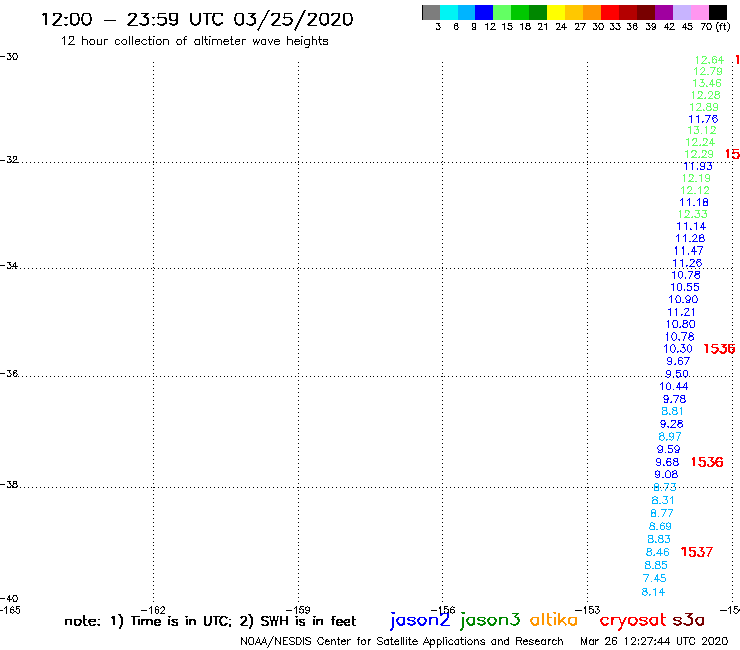
Task: Click the wave height value 13.12
Action: tap(702, 130)
